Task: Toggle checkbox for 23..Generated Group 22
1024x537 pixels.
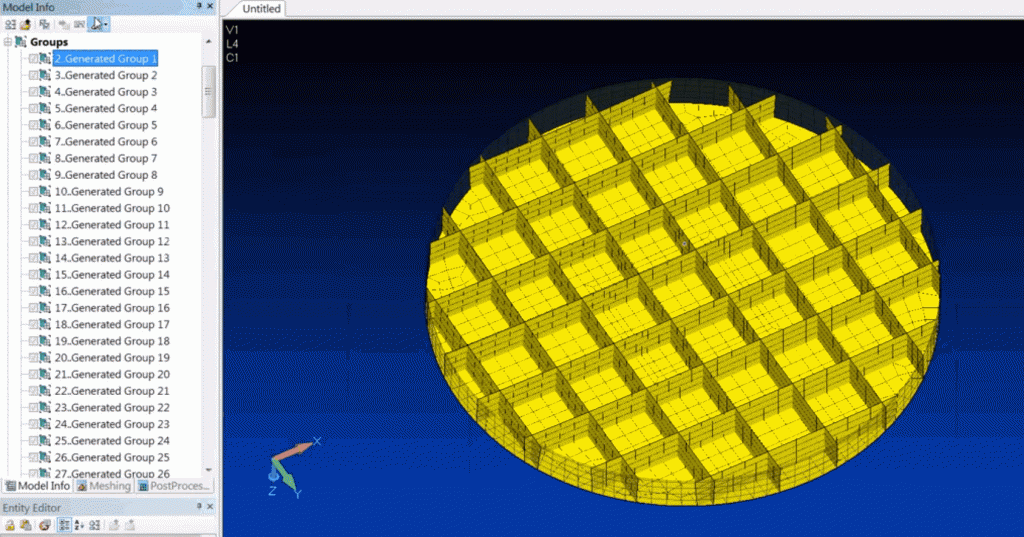Action: tap(33, 408)
